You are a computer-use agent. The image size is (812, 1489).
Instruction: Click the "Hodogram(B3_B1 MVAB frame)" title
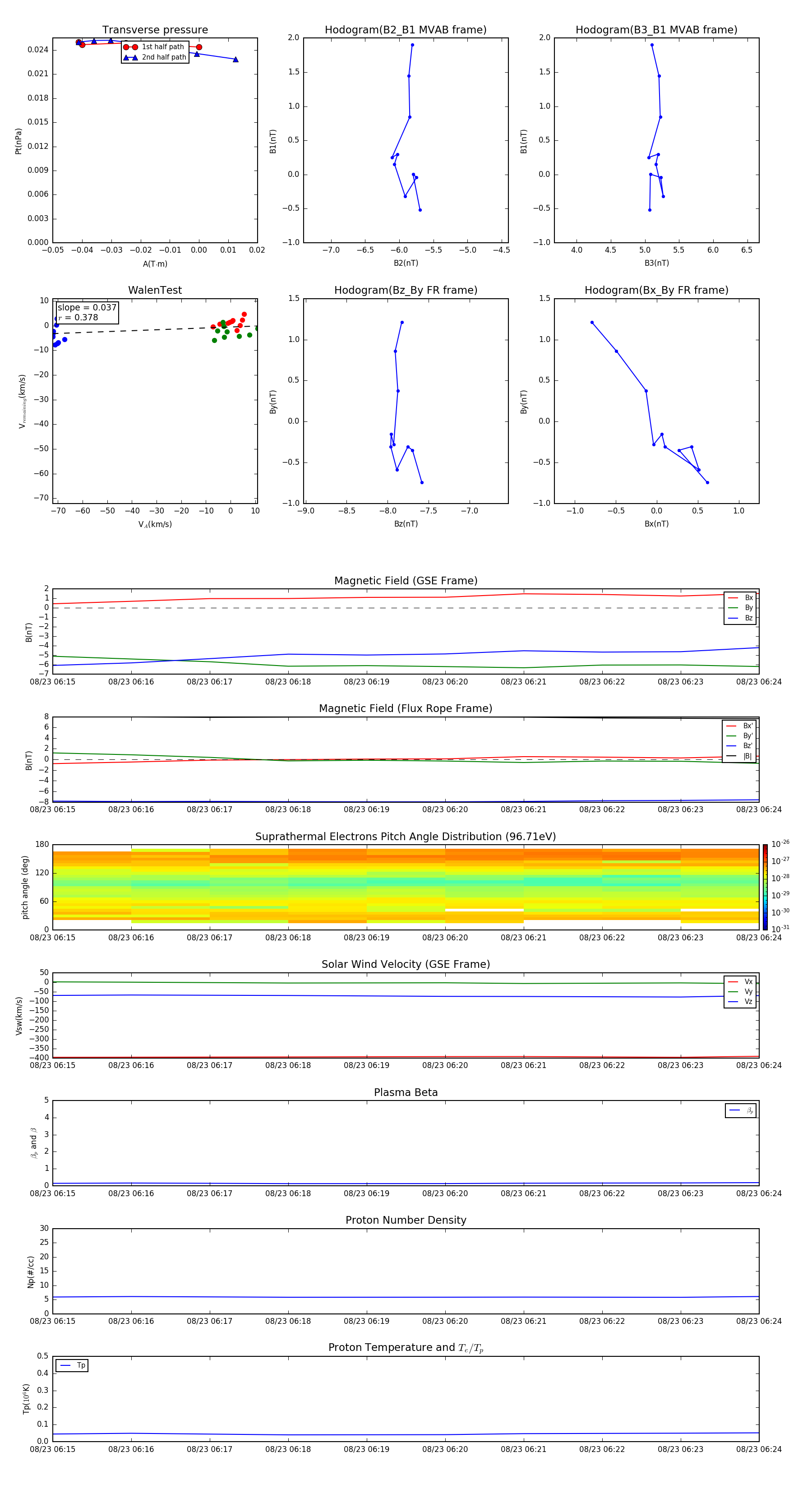tap(656, 30)
